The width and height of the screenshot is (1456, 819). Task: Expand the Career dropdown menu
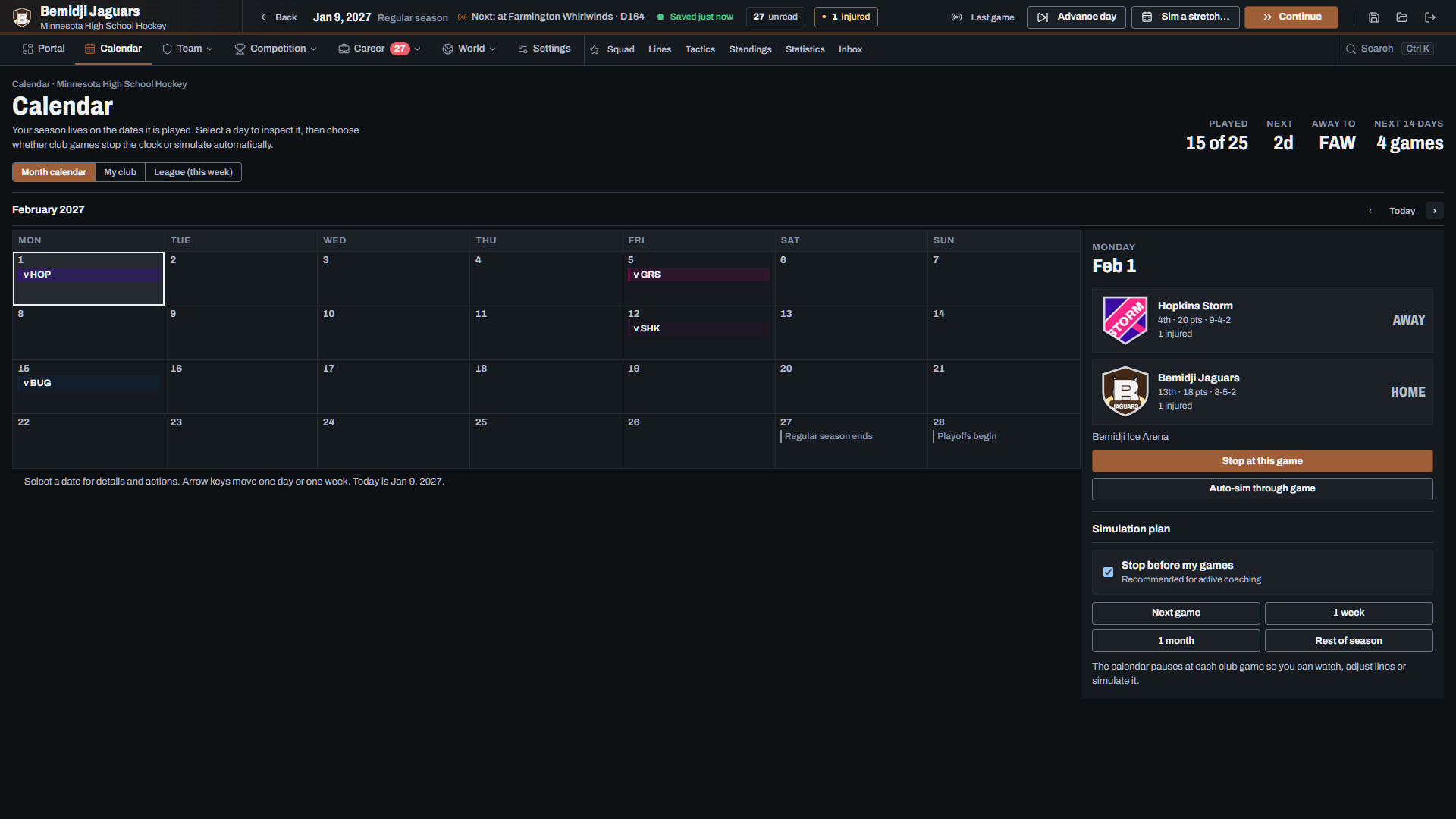[379, 49]
